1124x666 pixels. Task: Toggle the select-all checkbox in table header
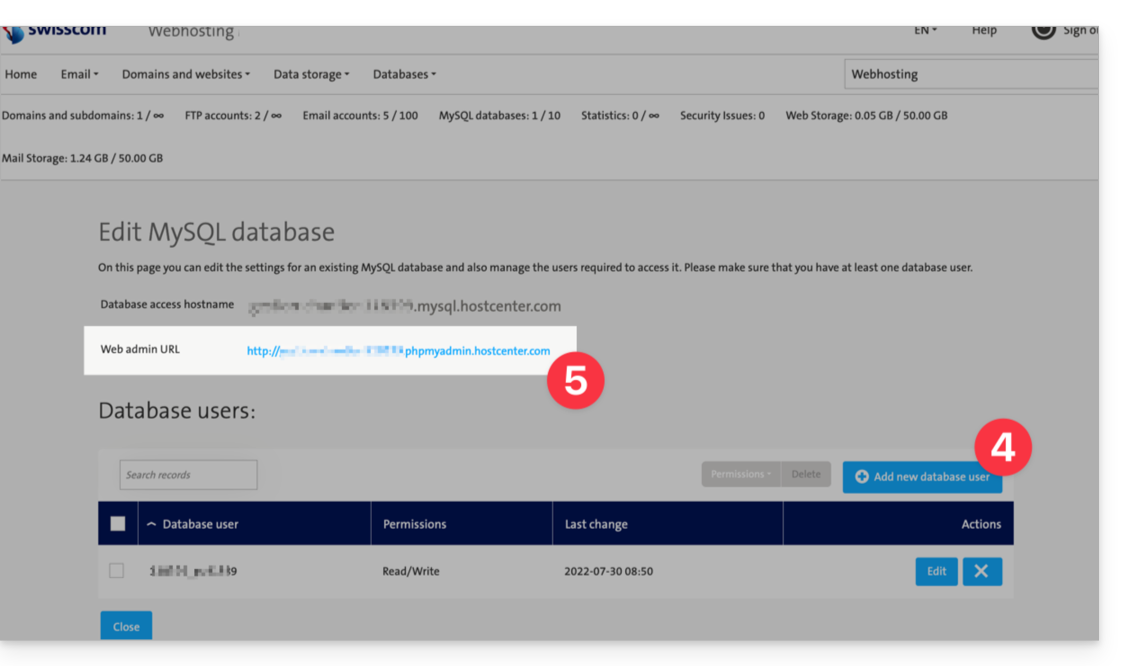(118, 524)
